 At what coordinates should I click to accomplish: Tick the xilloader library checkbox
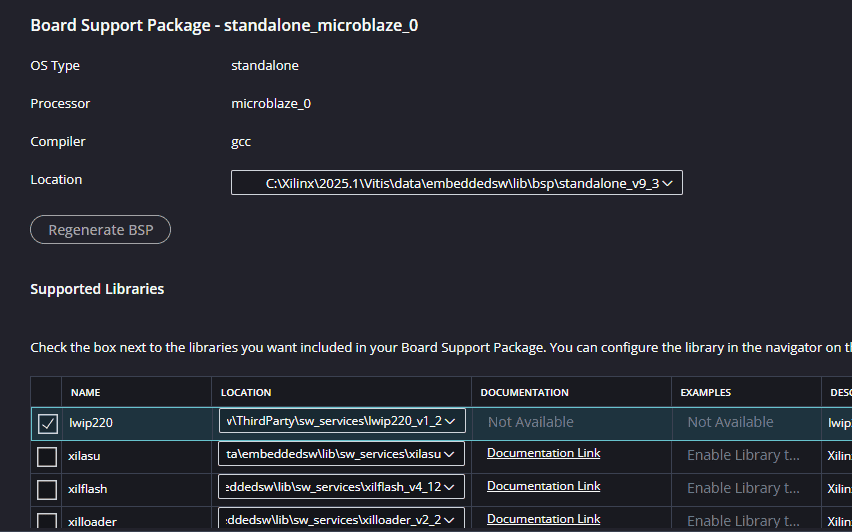coord(47,521)
